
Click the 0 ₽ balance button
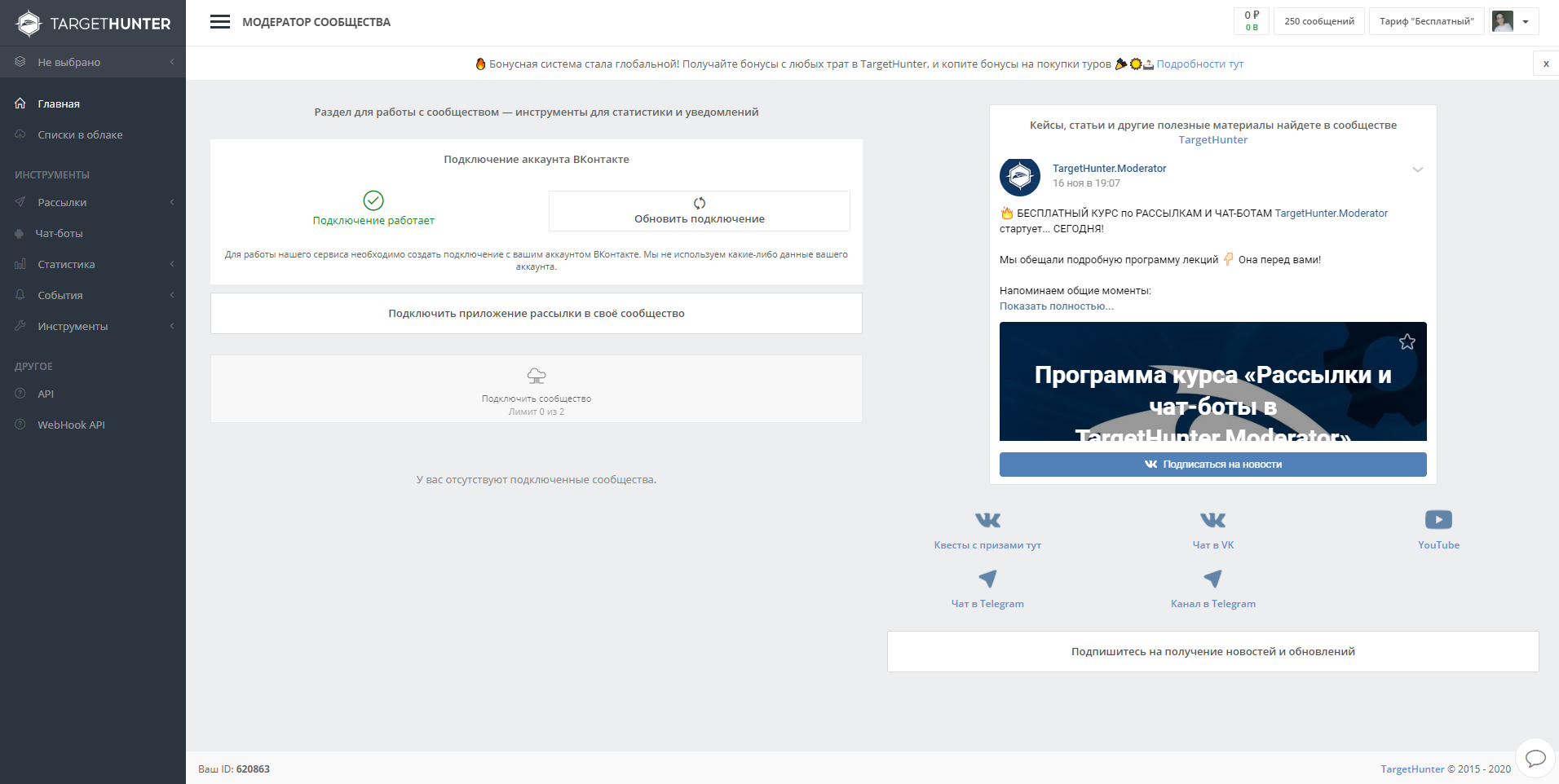pyautogui.click(x=1252, y=21)
